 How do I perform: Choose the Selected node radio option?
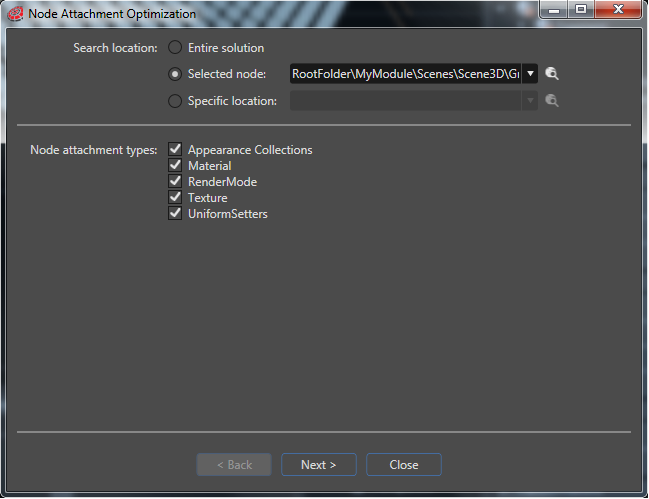pos(175,74)
